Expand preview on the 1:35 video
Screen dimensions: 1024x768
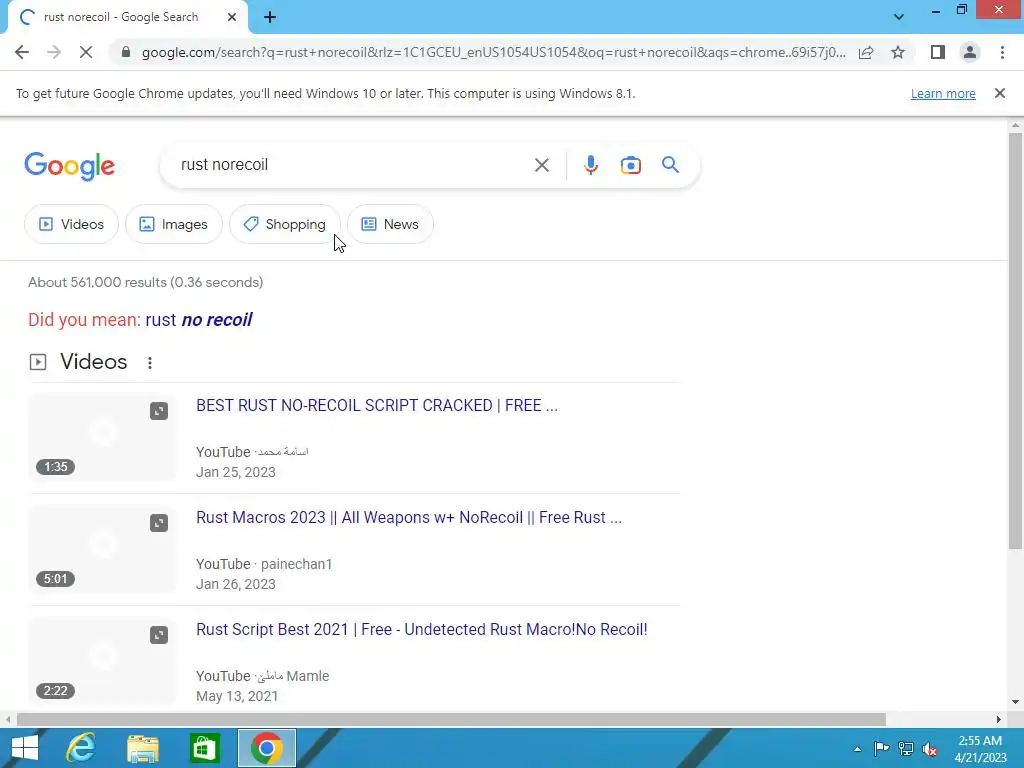pyautogui.click(x=159, y=411)
